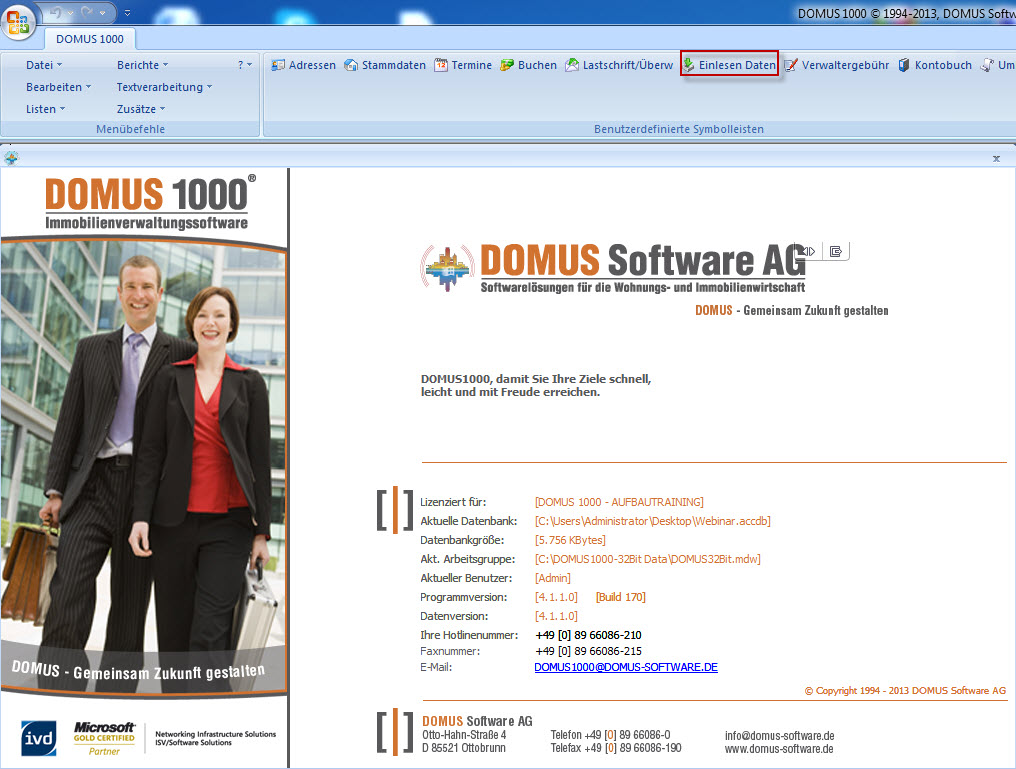
Task: Click the copyright 1994 - 2013 notice
Action: (905, 691)
